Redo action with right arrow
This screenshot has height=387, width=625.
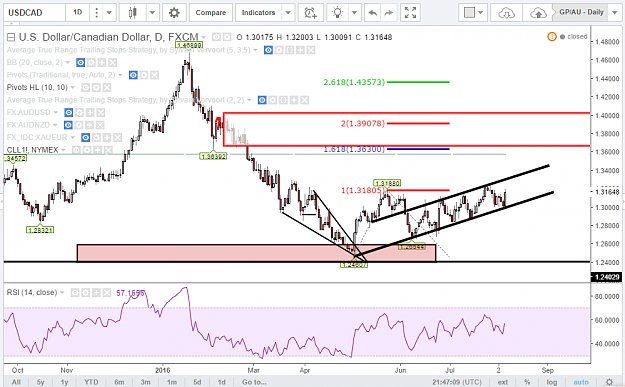389,13
